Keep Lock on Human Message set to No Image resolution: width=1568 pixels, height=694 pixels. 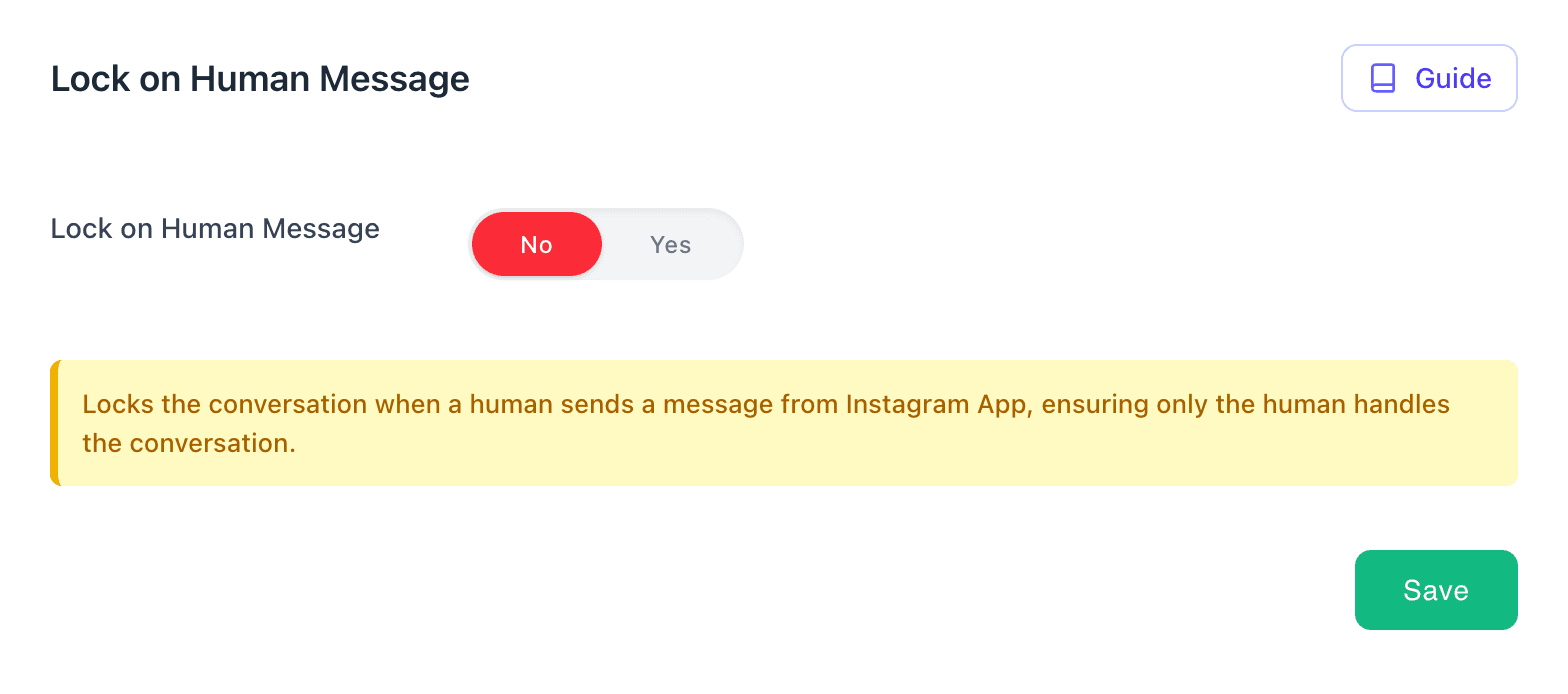(537, 245)
